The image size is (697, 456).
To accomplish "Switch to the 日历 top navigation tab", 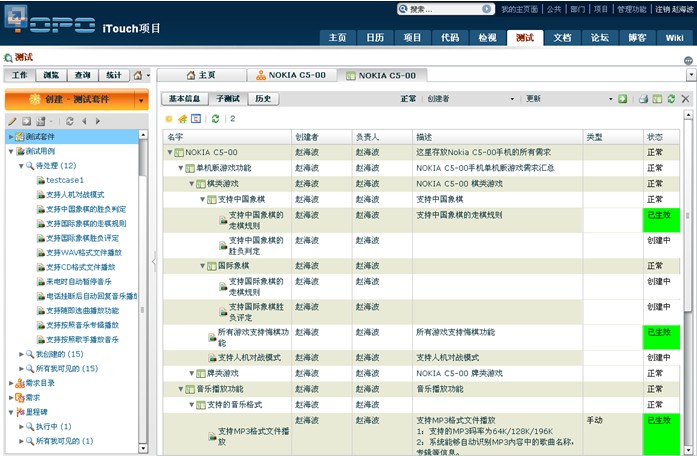I will [375, 37].
